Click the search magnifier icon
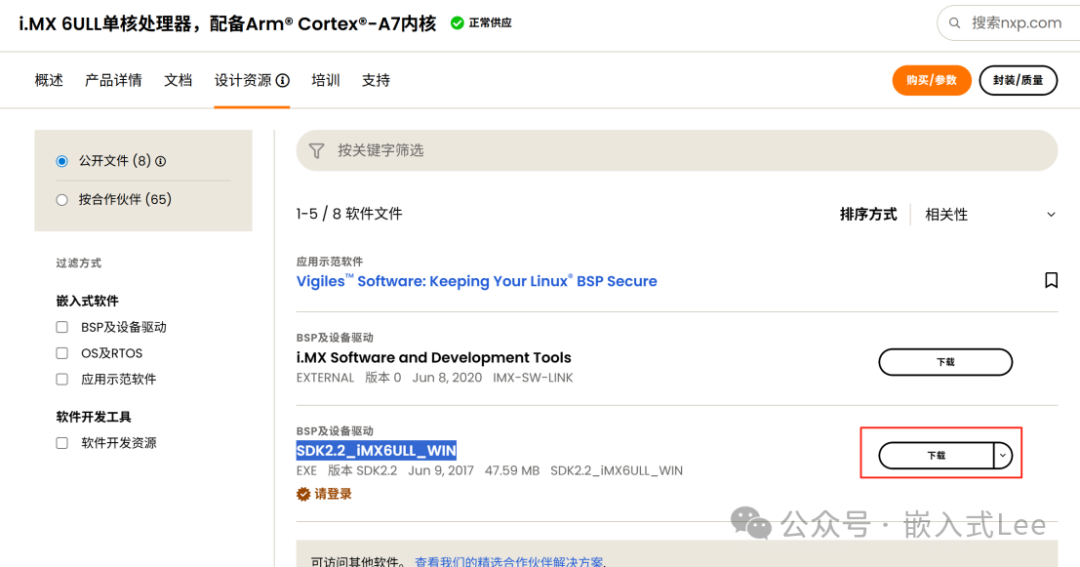The height and width of the screenshot is (567, 1080). (x=954, y=23)
